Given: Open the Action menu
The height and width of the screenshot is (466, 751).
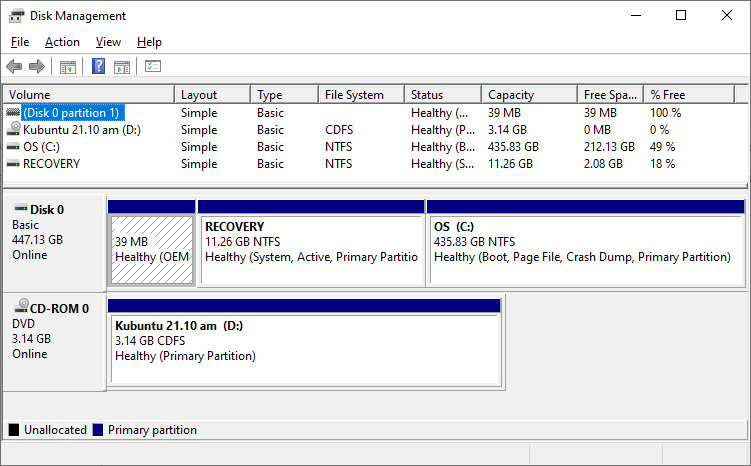Looking at the screenshot, I should (x=62, y=42).
